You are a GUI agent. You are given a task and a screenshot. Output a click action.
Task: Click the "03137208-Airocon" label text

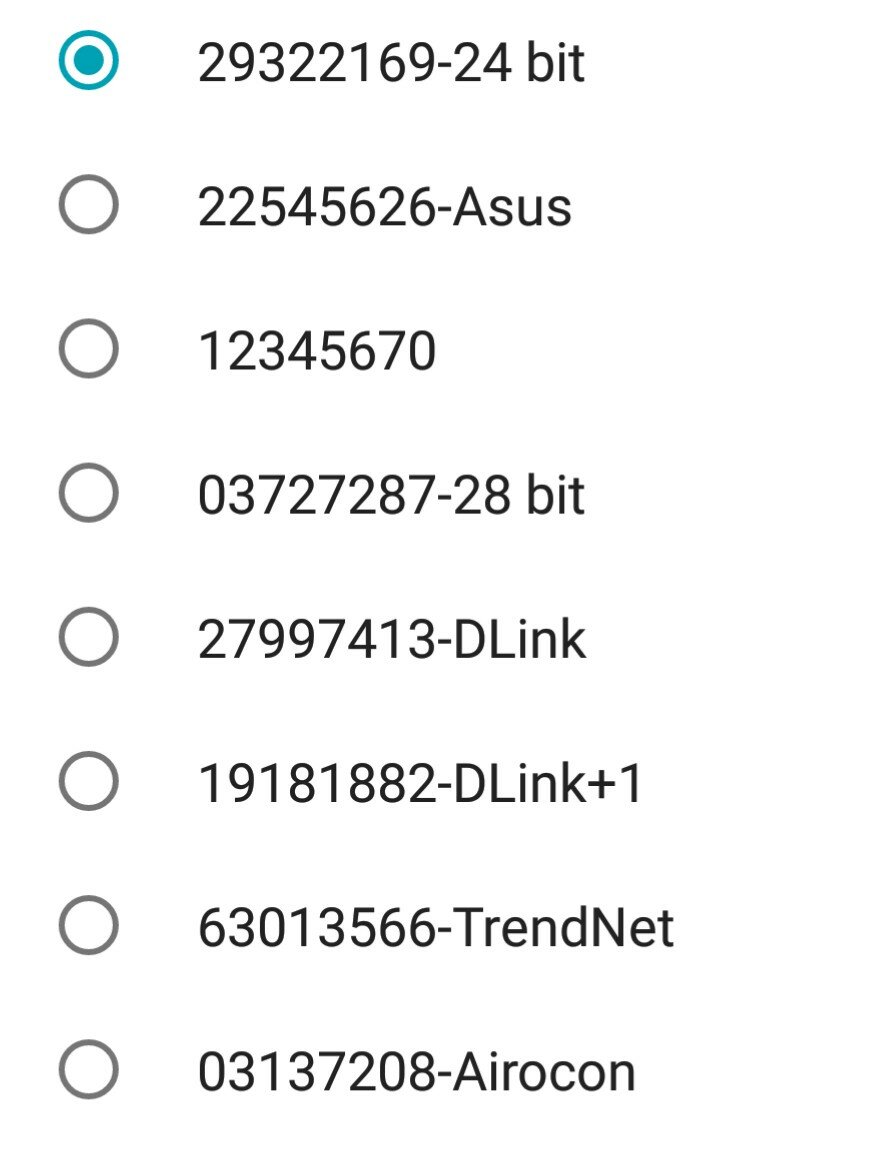417,1072
